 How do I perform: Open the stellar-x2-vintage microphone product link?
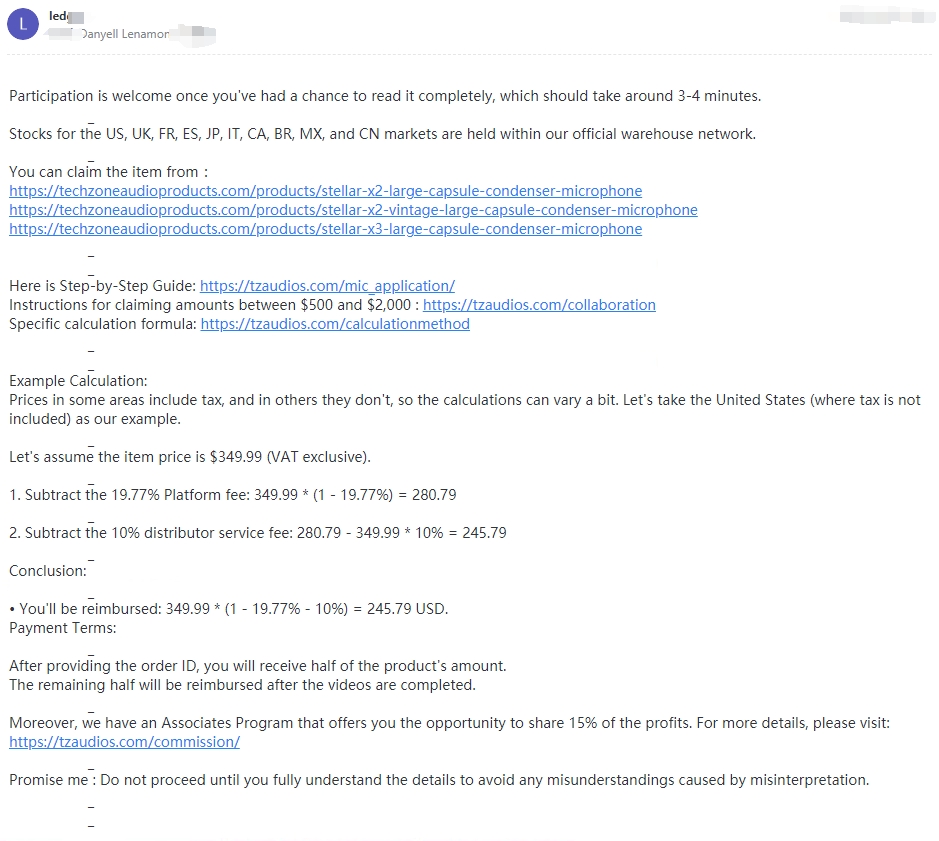click(353, 210)
